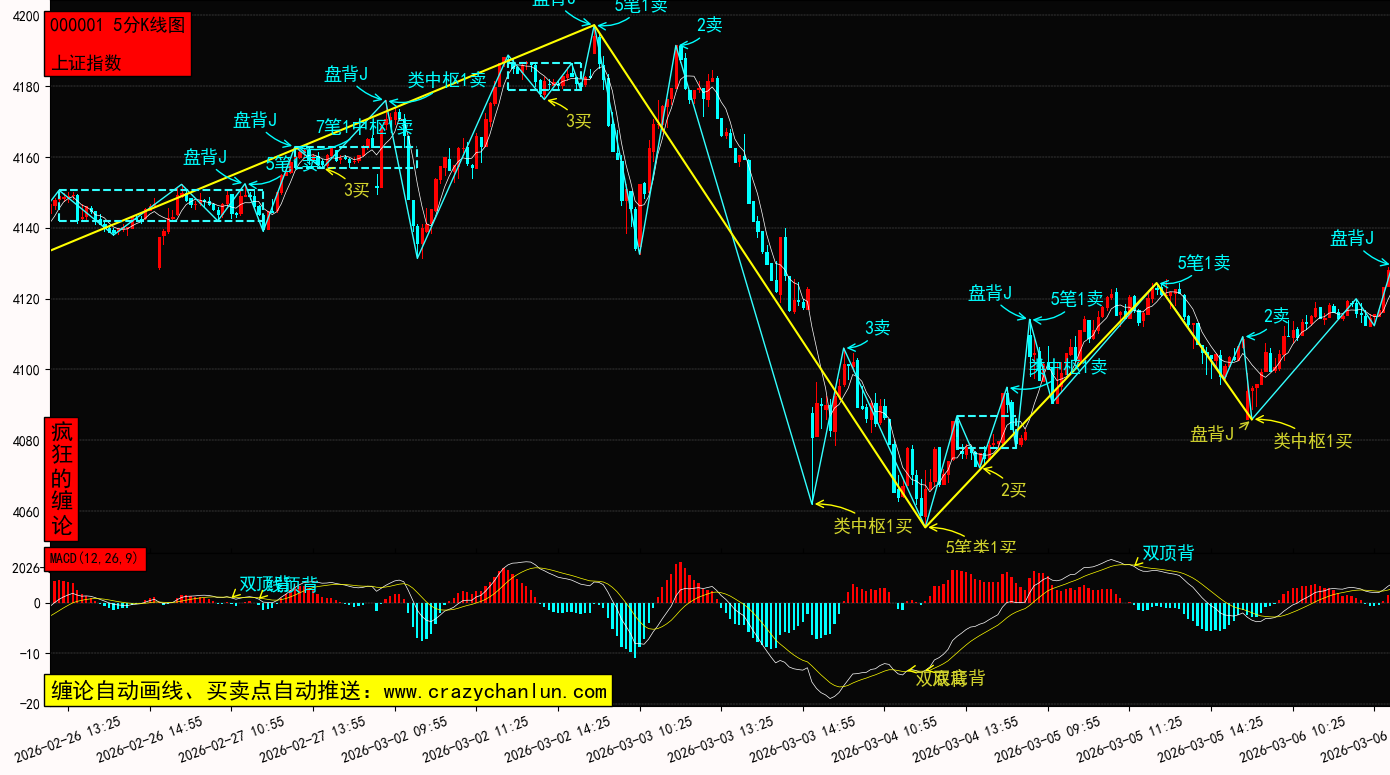
Task: Select the 双底背 label in MACD panel
Action: coord(950,678)
